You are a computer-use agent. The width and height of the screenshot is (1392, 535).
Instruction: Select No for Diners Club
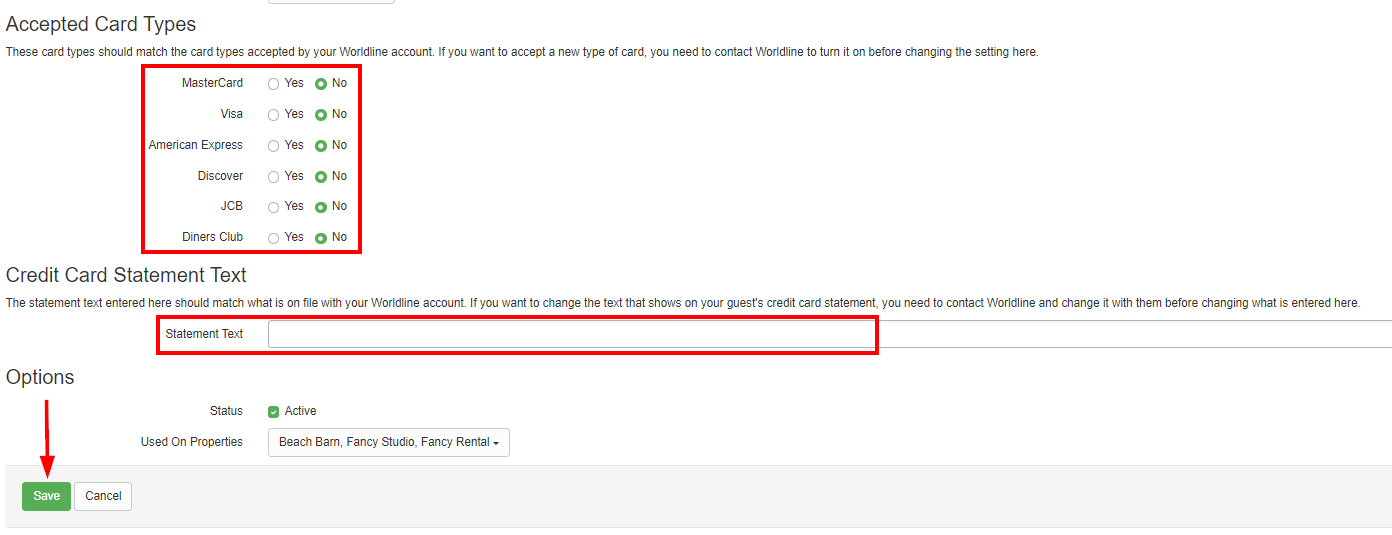click(321, 238)
